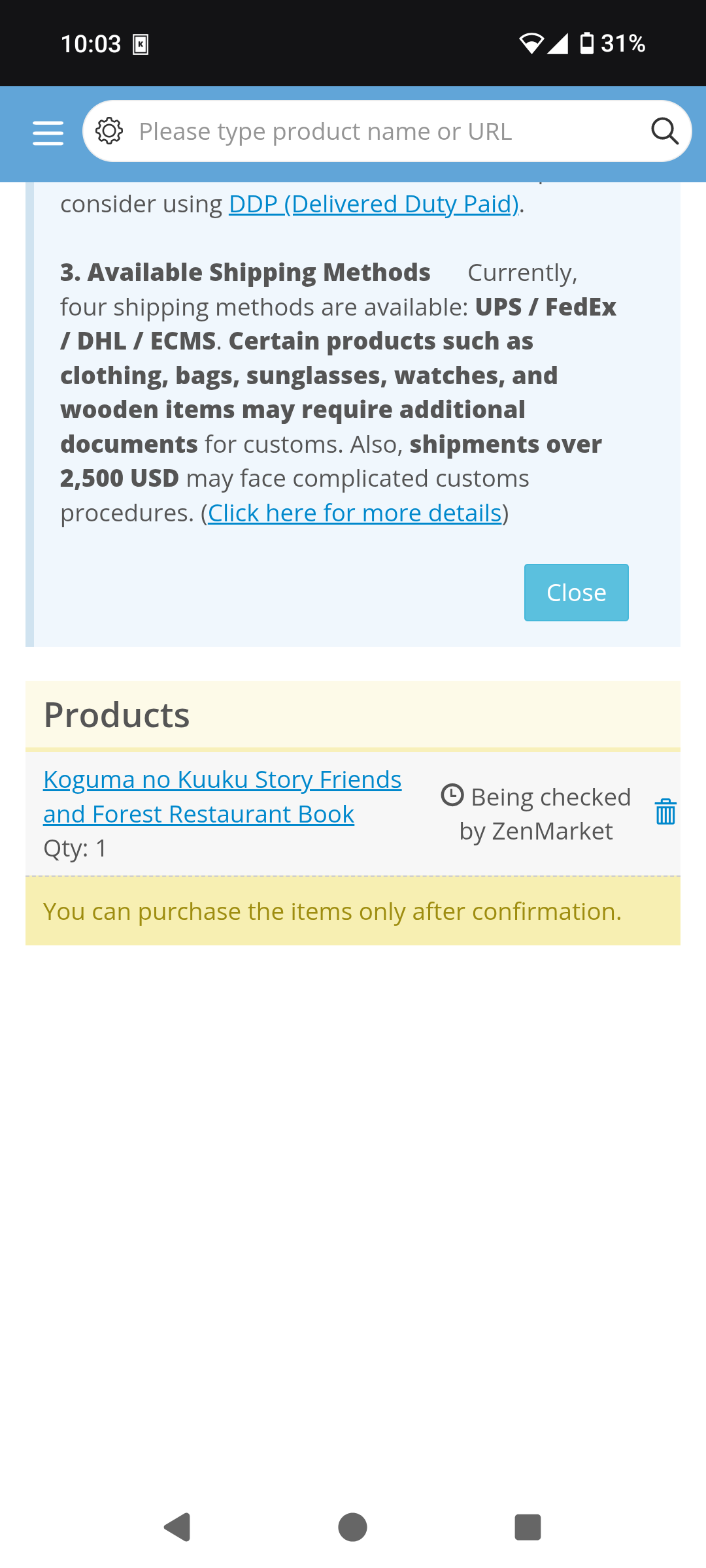Tap the Products section header
The width and height of the screenshot is (706, 1568).
(x=117, y=715)
